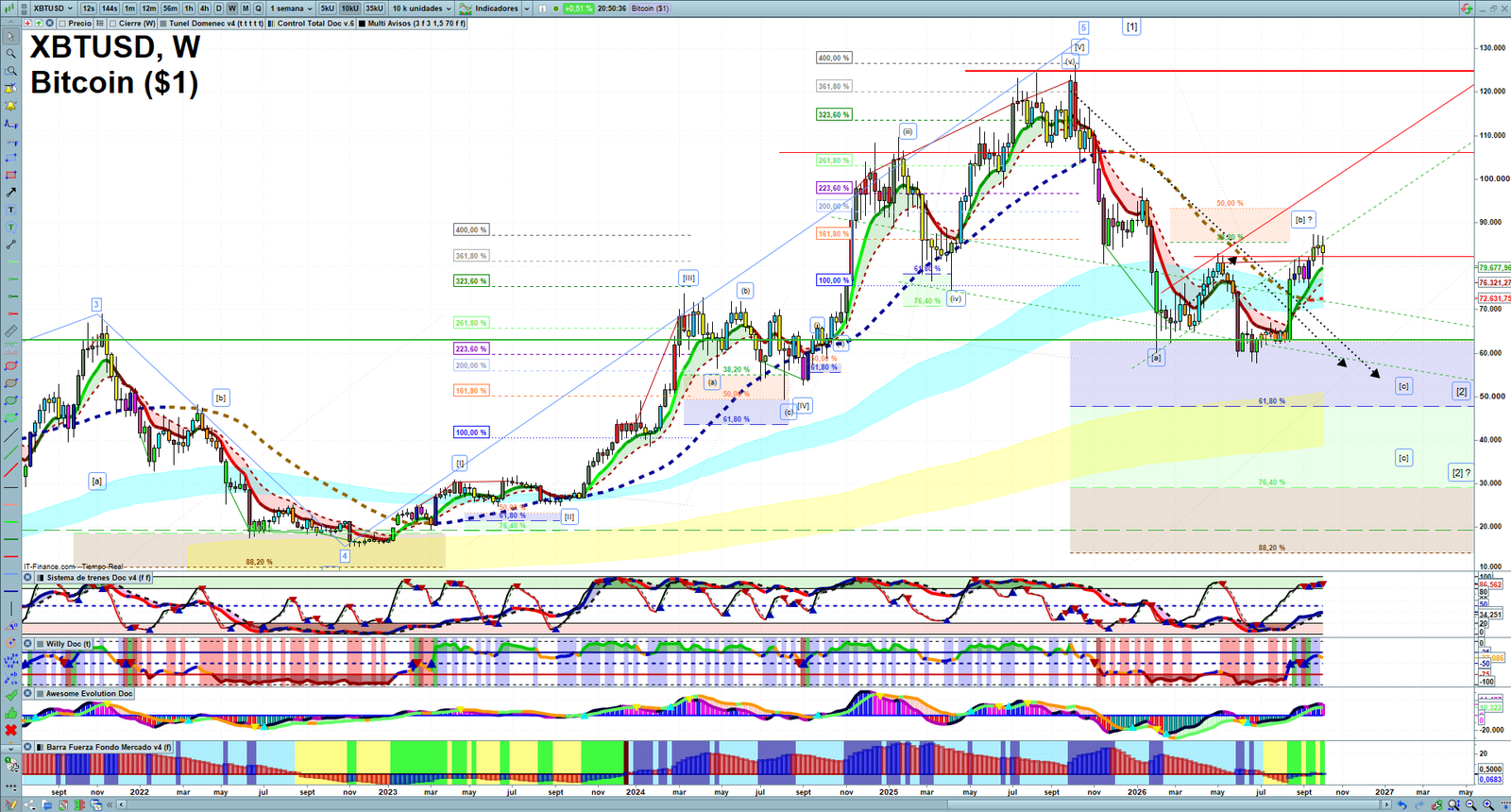Toggle the 10kU quantity button
Viewport: 1511px width, 812px height.
coord(349,8)
